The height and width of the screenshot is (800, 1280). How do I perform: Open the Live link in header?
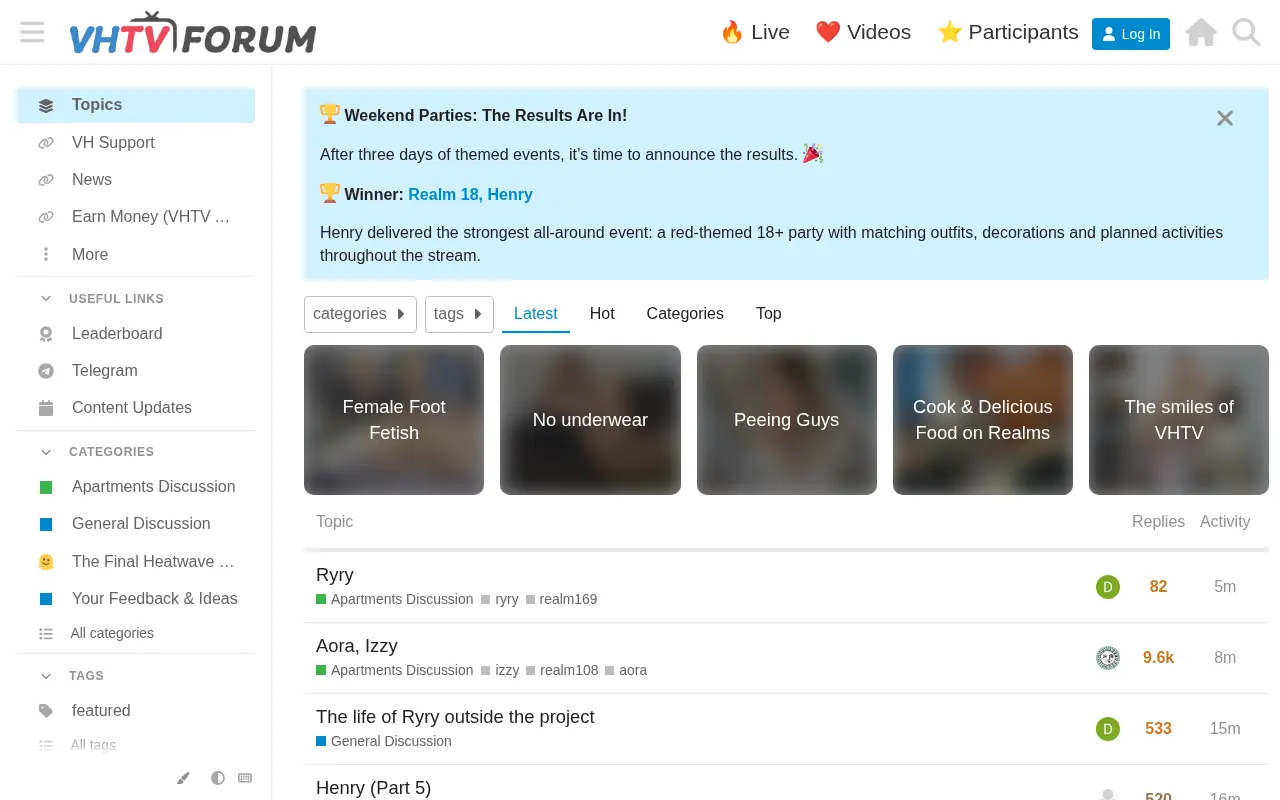coord(755,32)
